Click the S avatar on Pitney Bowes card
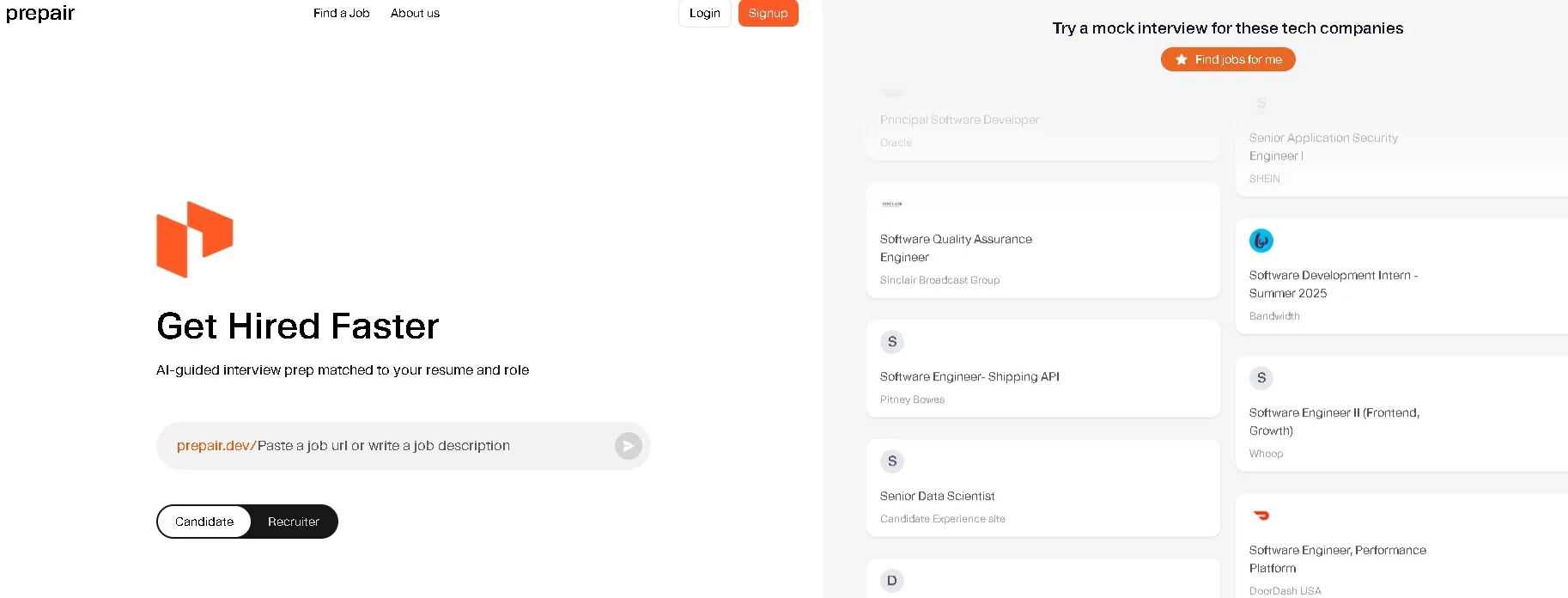 pyautogui.click(x=892, y=342)
